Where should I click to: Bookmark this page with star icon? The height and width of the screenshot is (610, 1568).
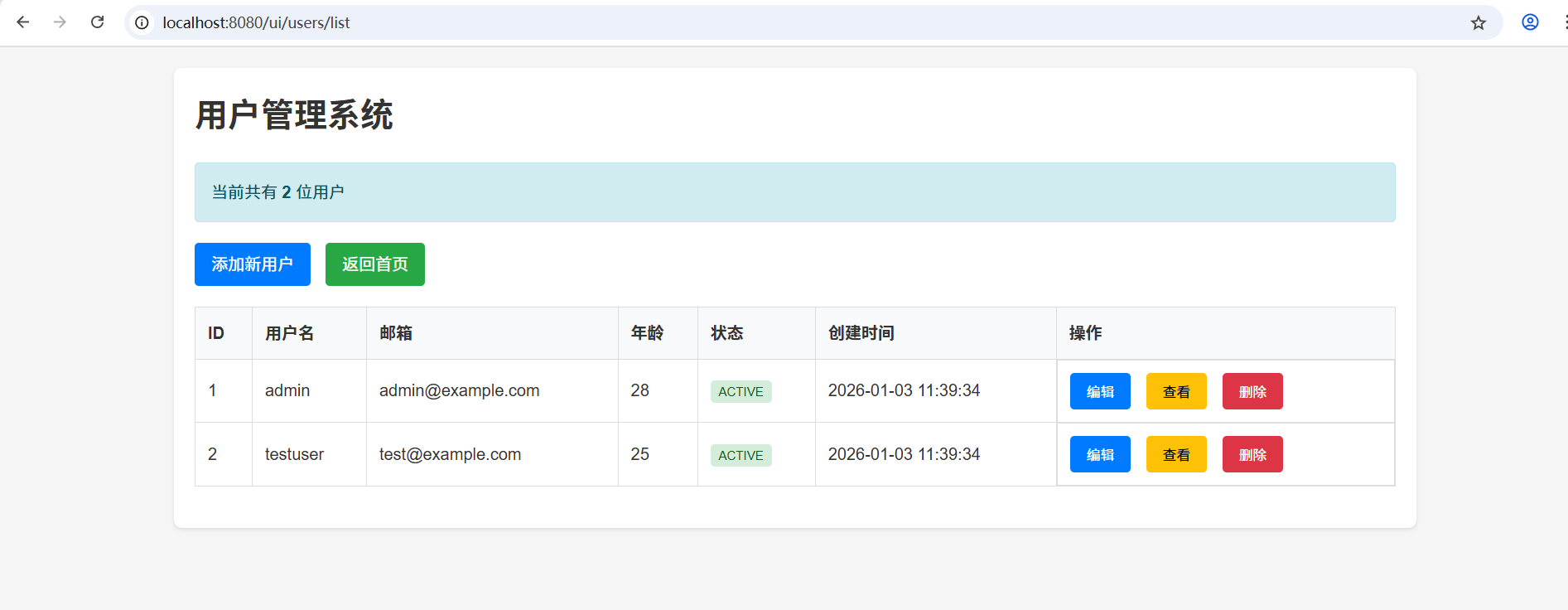(x=1479, y=22)
